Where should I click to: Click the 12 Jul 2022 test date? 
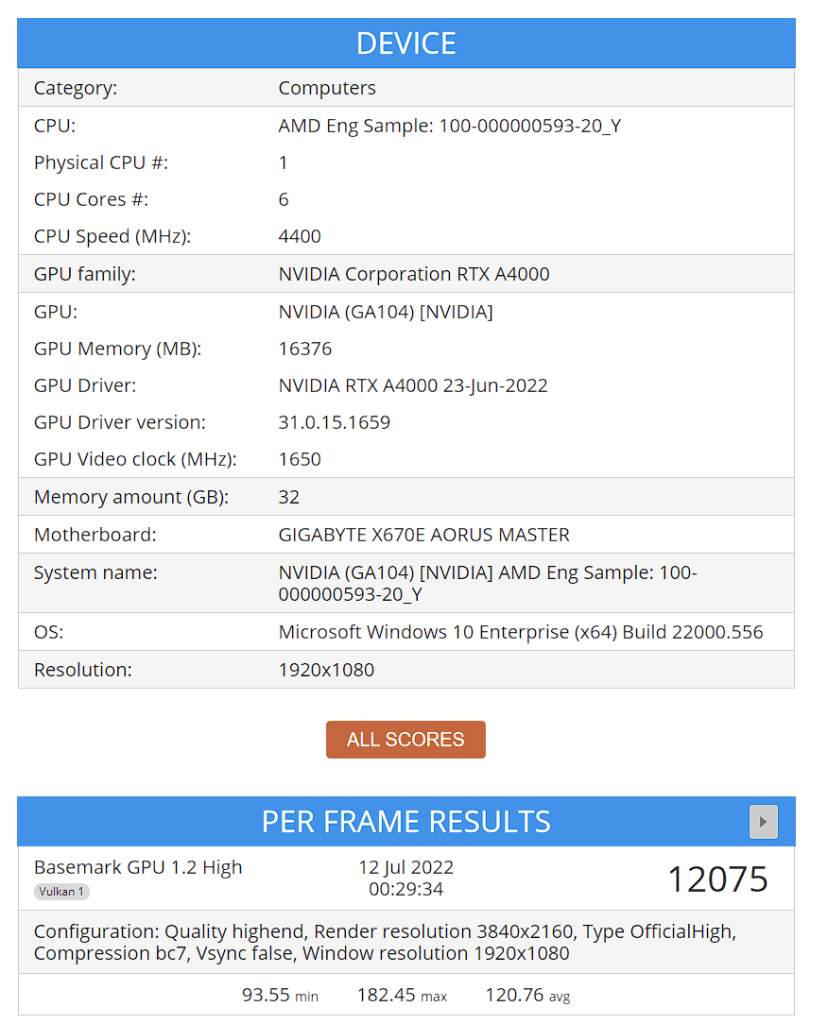pyautogui.click(x=406, y=867)
